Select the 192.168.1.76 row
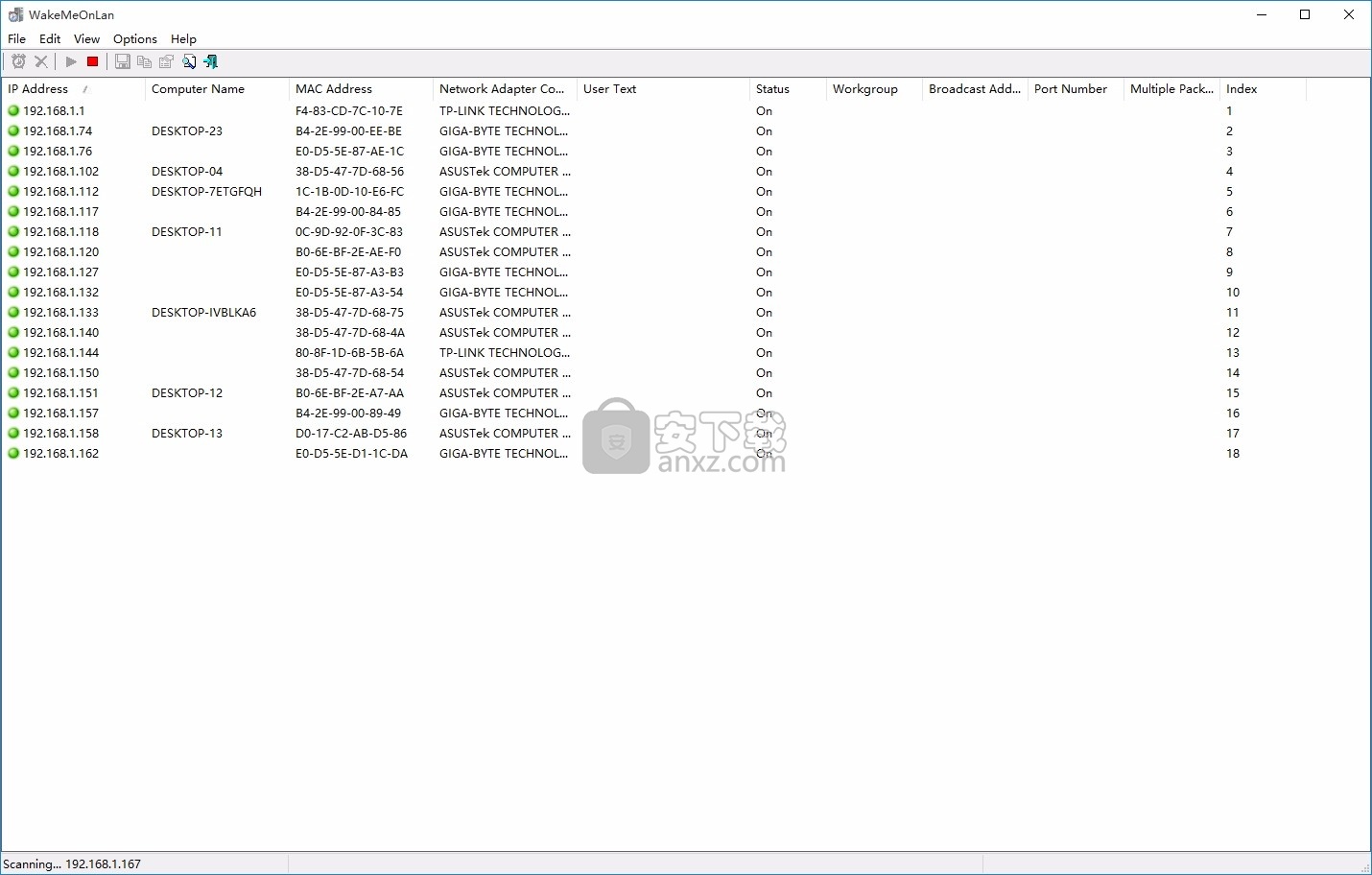 (x=653, y=151)
